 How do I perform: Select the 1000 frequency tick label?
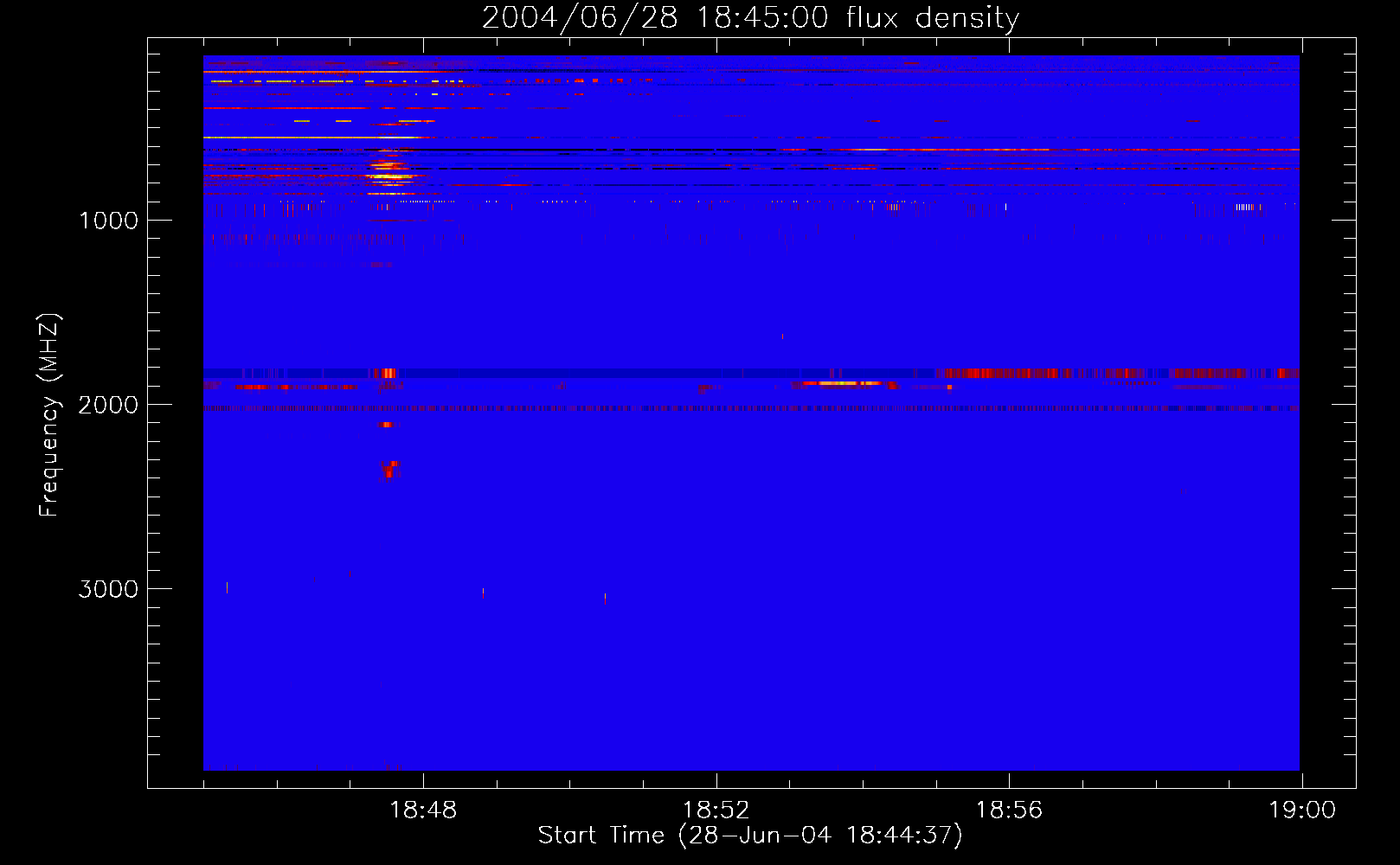108,221
